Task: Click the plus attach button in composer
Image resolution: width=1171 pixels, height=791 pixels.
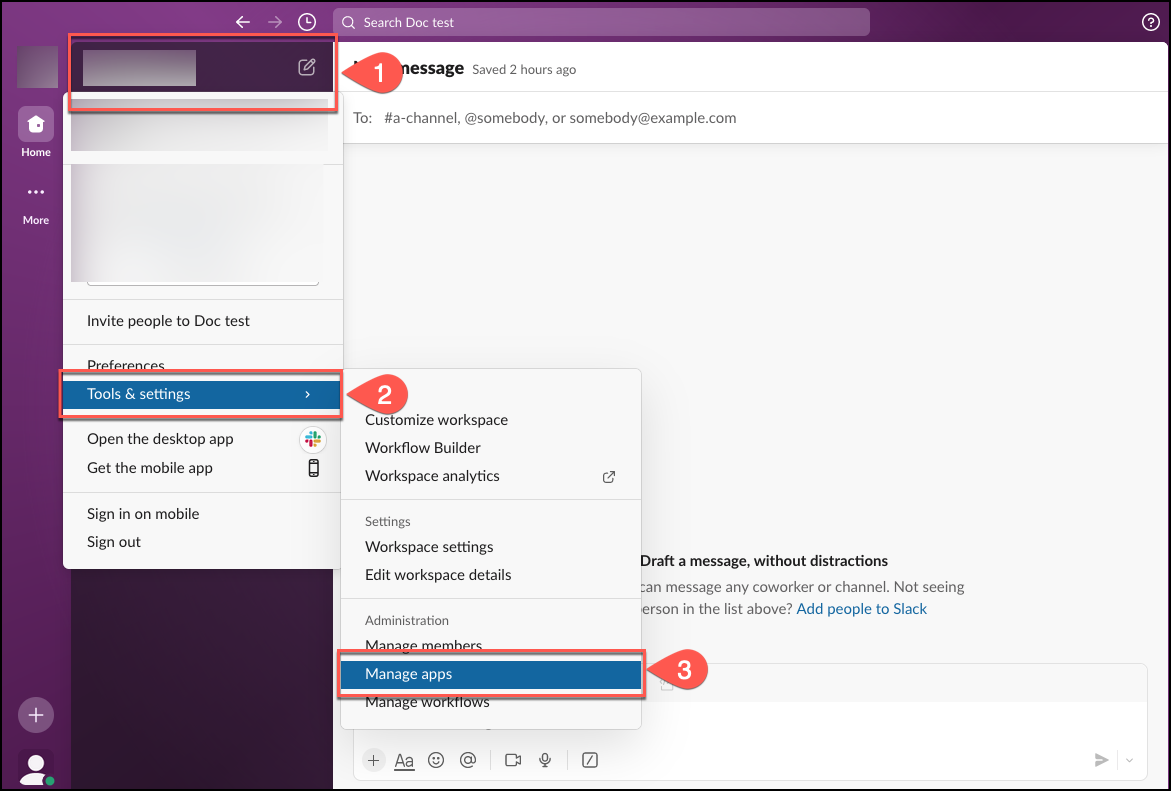Action: tap(373, 760)
